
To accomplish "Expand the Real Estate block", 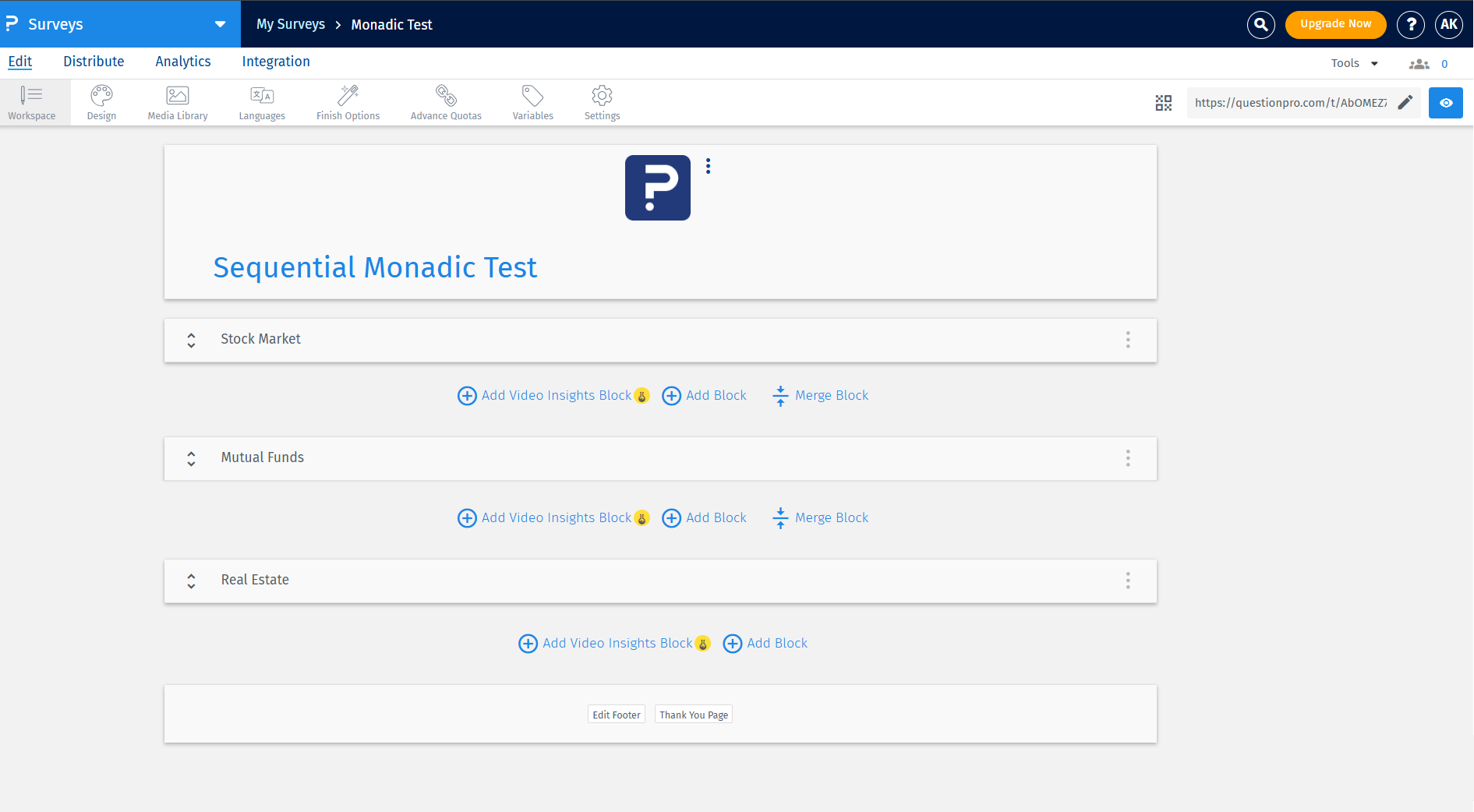I will coord(191,581).
